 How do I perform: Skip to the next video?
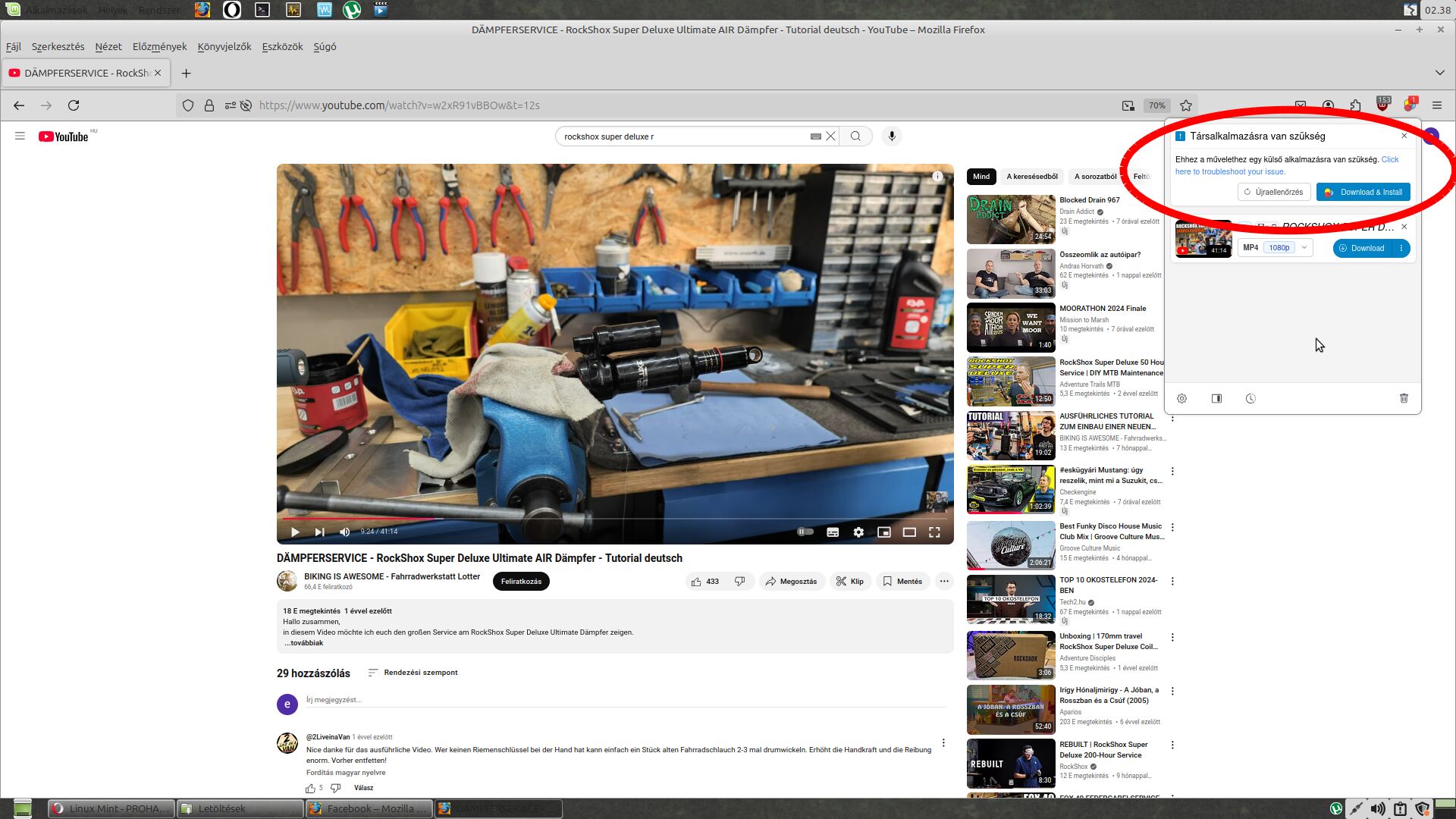(319, 532)
